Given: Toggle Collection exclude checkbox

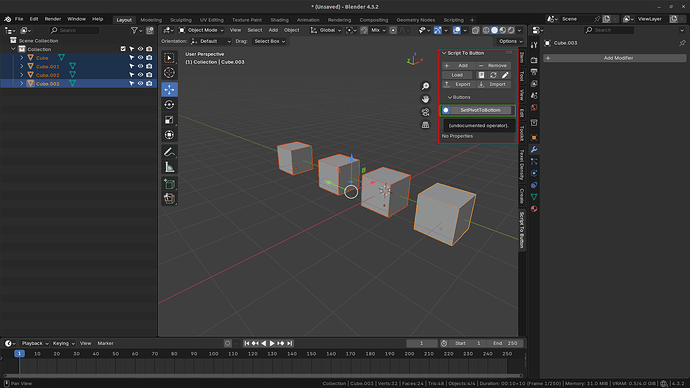Looking at the screenshot, I should (x=123, y=49).
